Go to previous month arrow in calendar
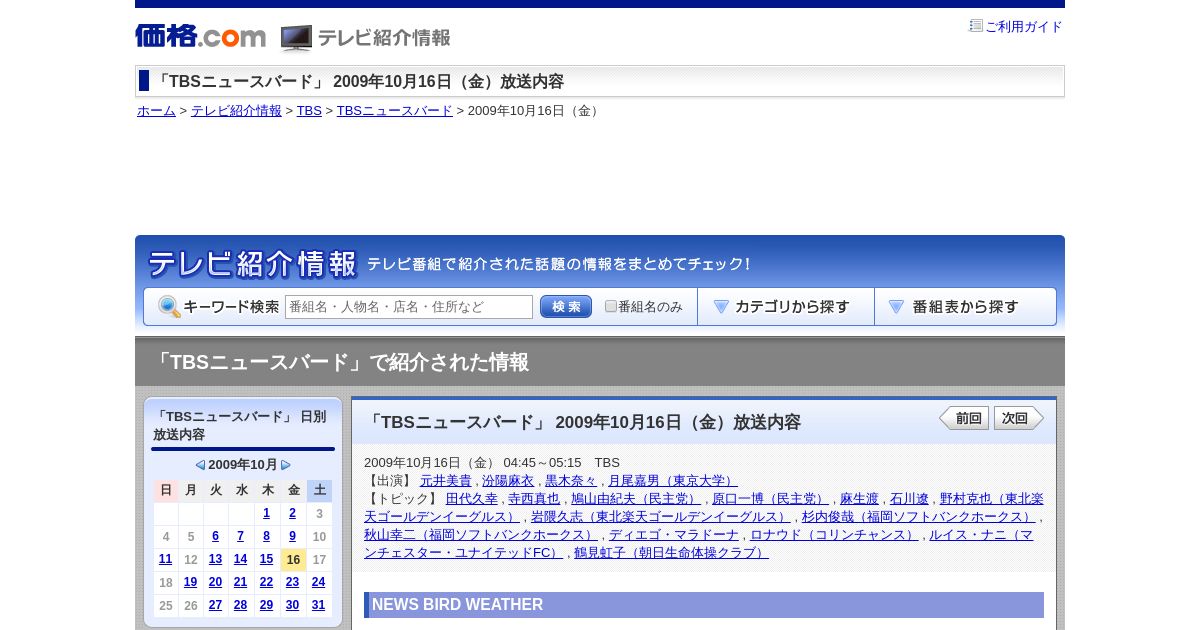 pyautogui.click(x=200, y=465)
